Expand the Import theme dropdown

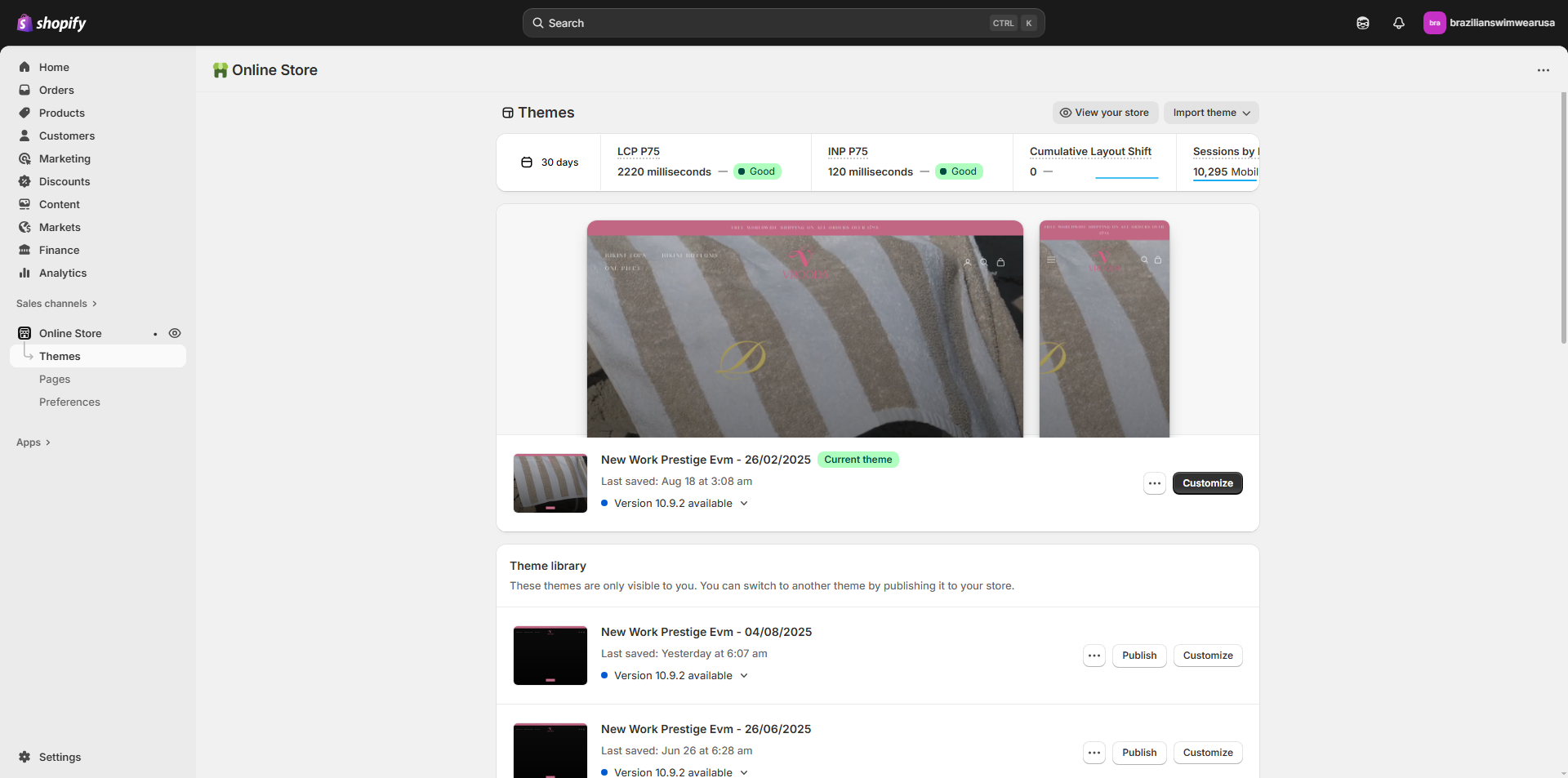click(1210, 113)
